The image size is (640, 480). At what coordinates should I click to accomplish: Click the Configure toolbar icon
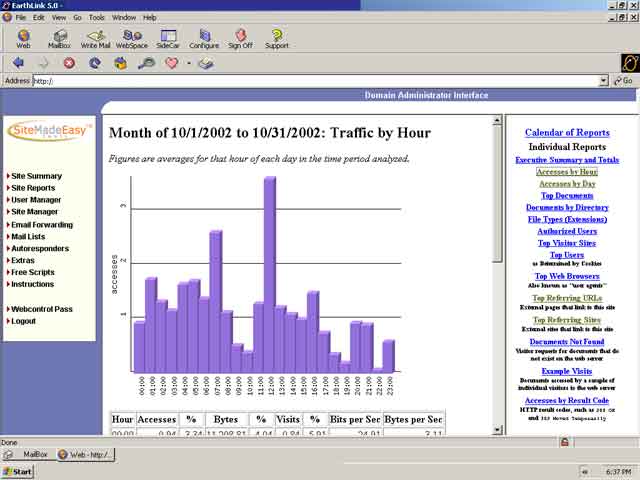pos(204,39)
